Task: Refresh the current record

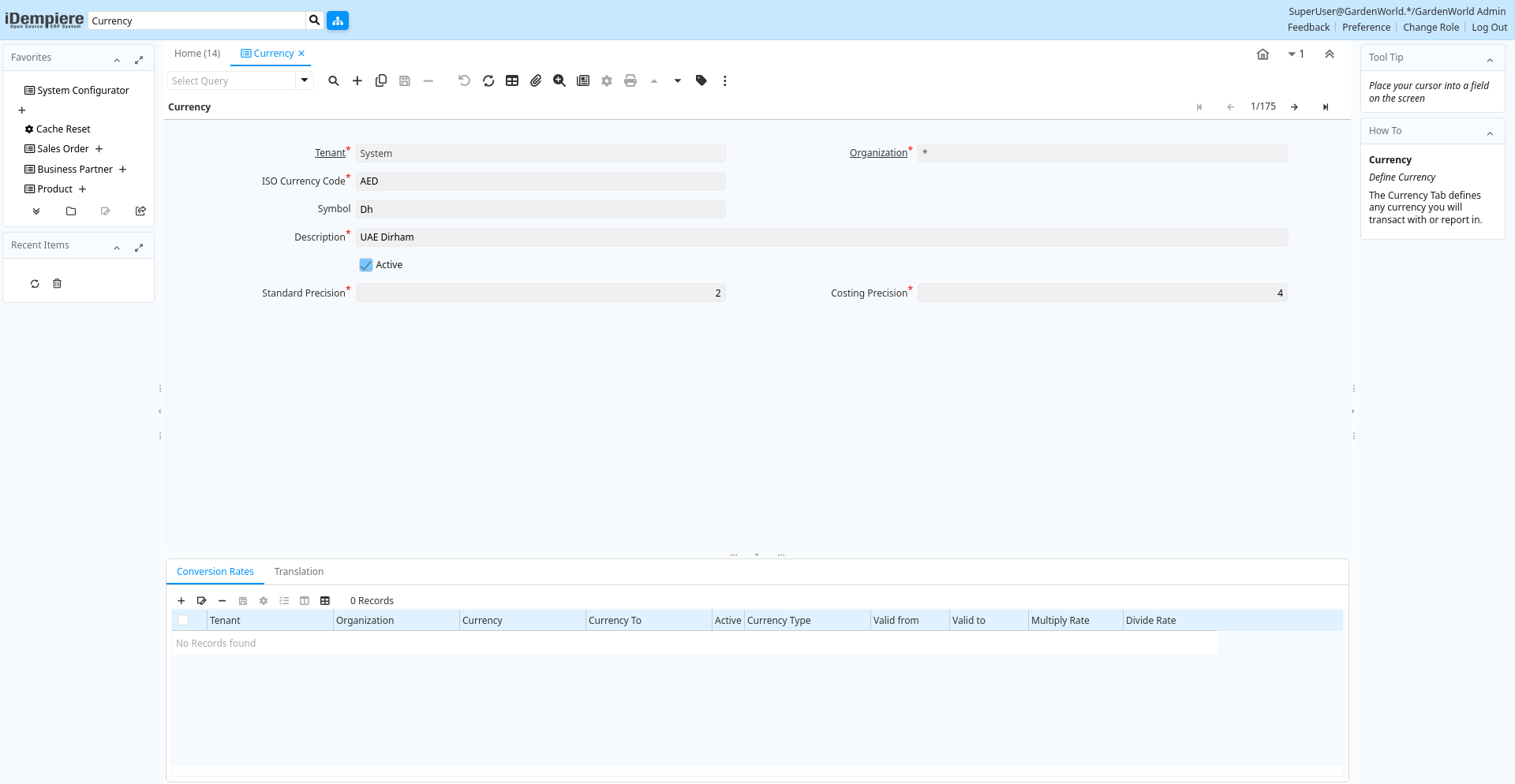Action: click(x=488, y=80)
